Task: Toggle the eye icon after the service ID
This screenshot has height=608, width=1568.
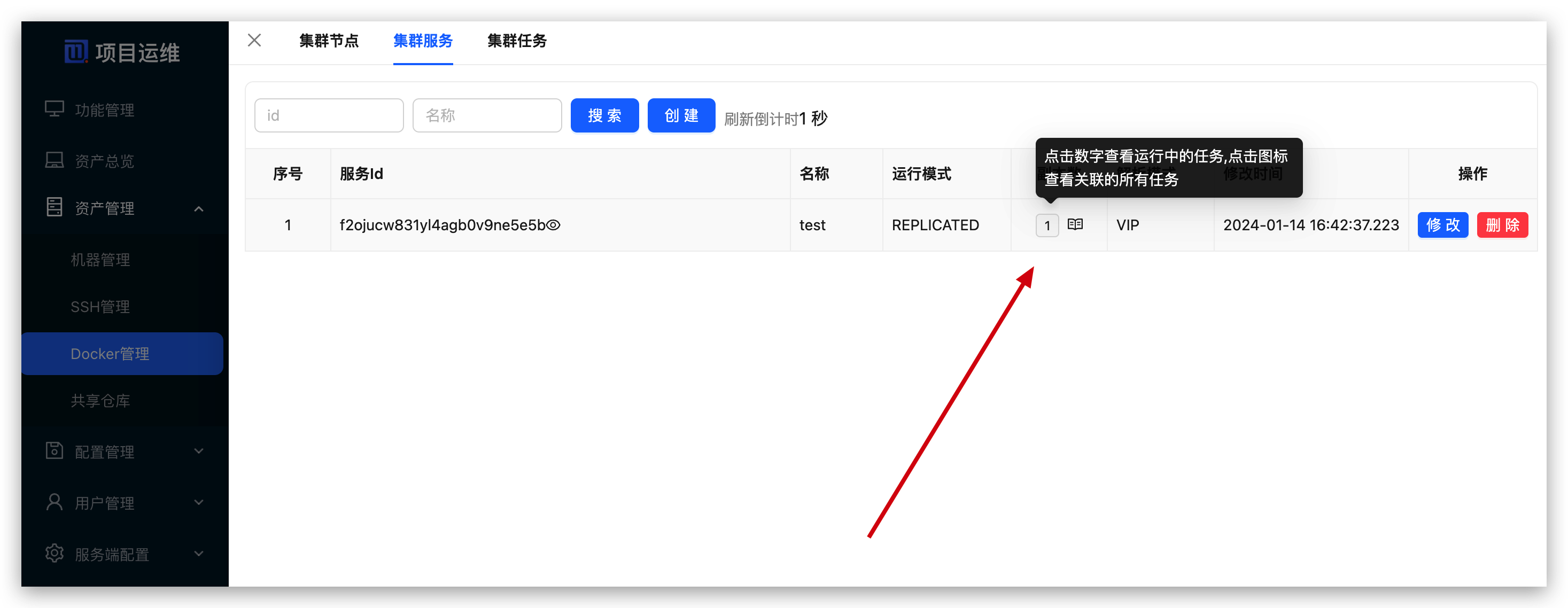Action: [x=554, y=224]
